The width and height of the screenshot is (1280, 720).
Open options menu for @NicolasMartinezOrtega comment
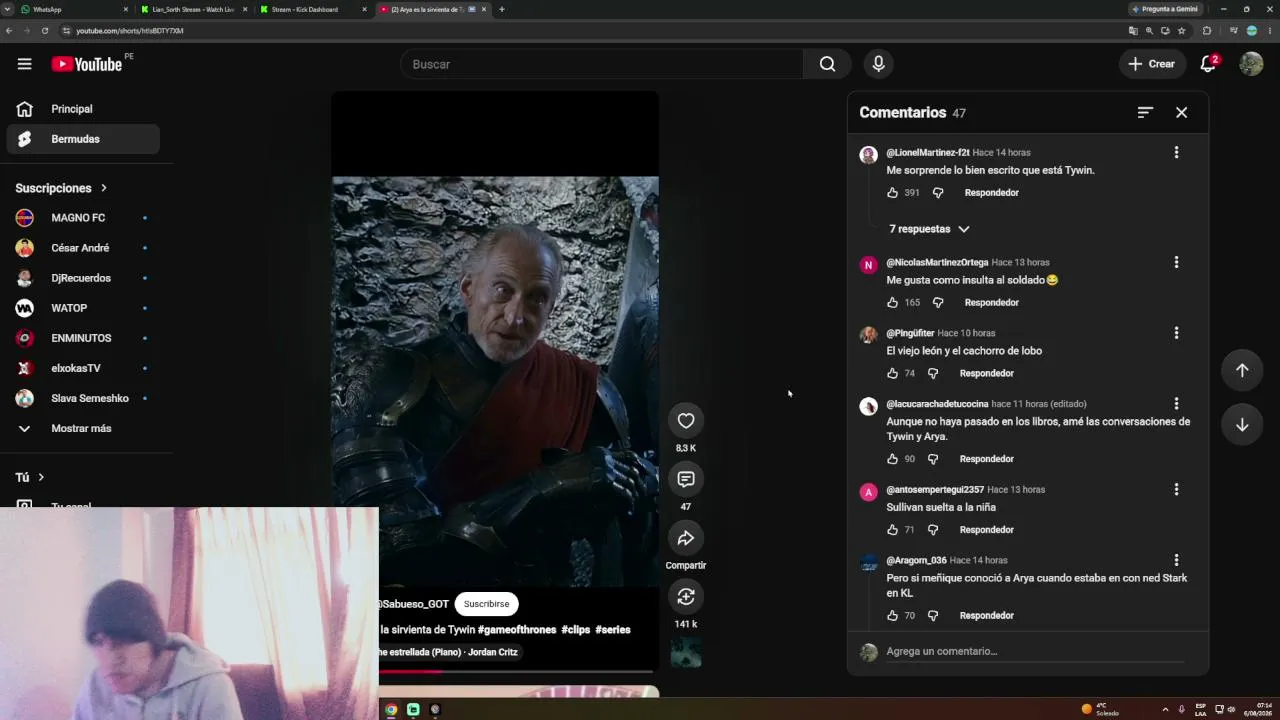tap(1176, 262)
